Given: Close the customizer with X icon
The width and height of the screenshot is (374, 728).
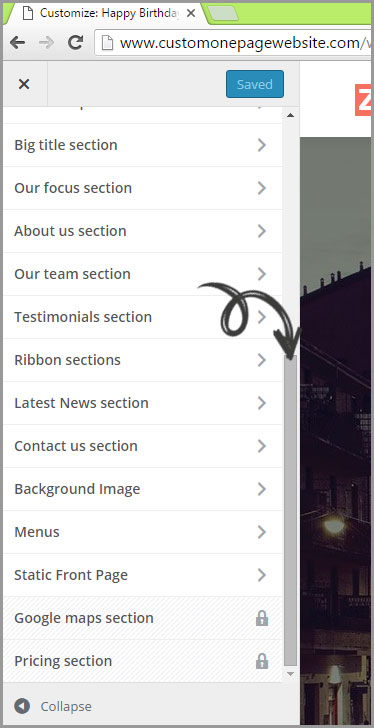Looking at the screenshot, I should pos(24,84).
